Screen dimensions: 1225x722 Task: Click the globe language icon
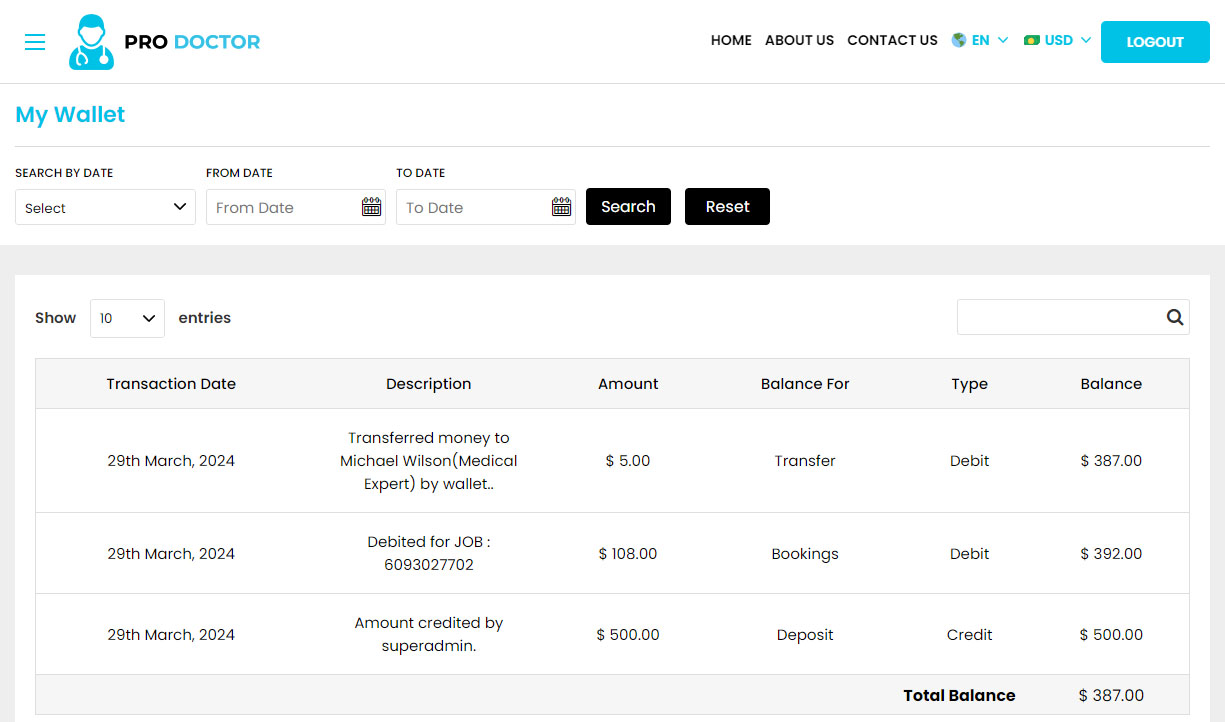pyautogui.click(x=959, y=41)
